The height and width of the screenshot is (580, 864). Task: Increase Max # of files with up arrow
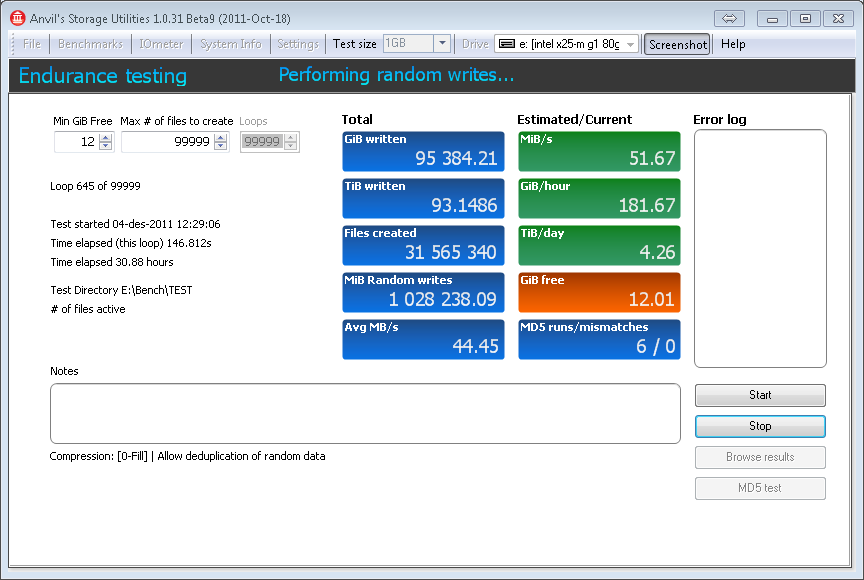pyautogui.click(x=220, y=138)
